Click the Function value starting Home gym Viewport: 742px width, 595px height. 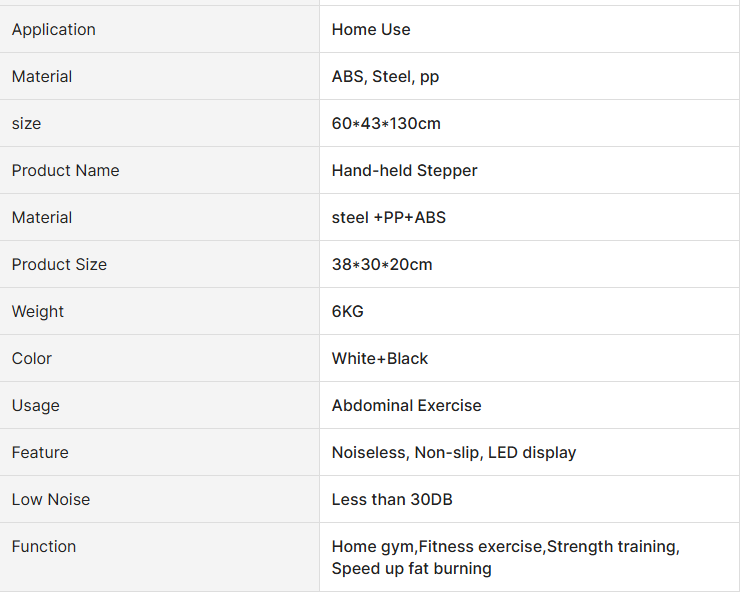(x=505, y=557)
